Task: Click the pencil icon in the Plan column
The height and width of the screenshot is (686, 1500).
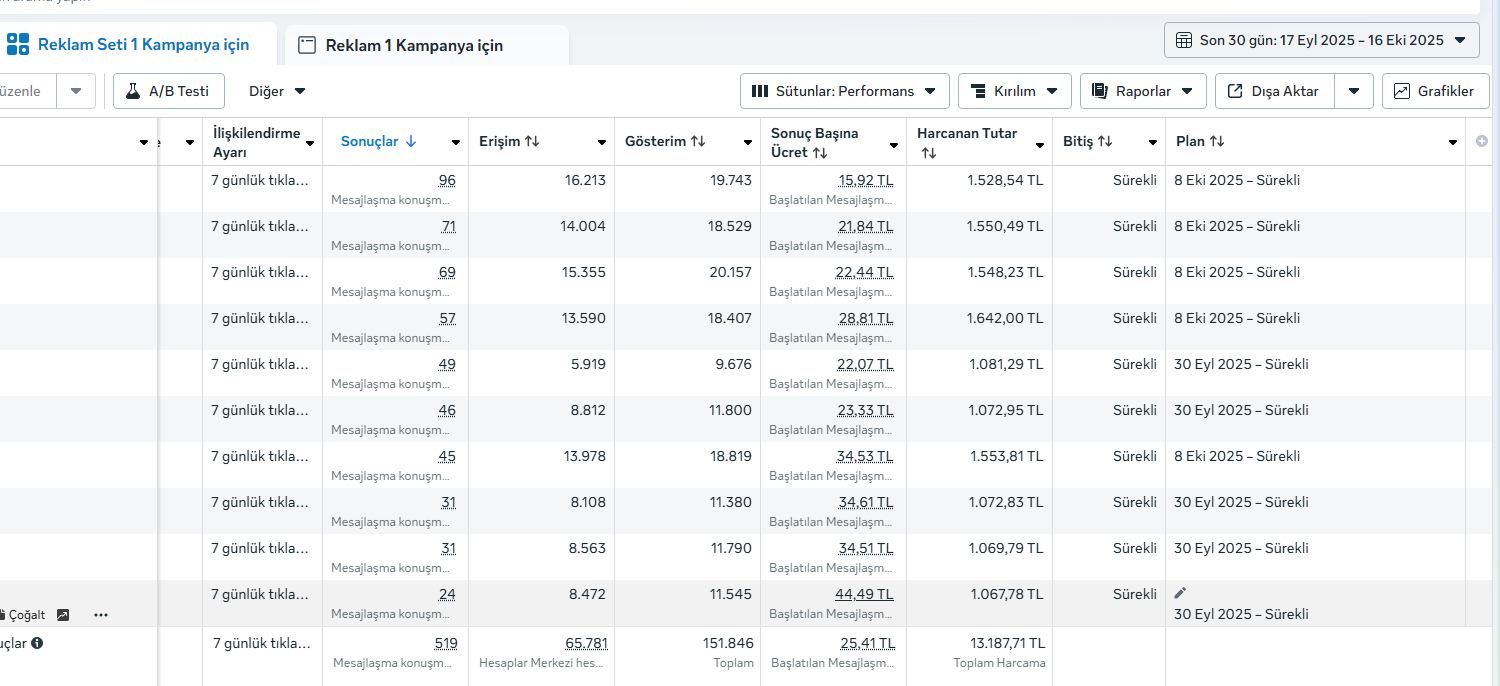Action: (x=1180, y=593)
